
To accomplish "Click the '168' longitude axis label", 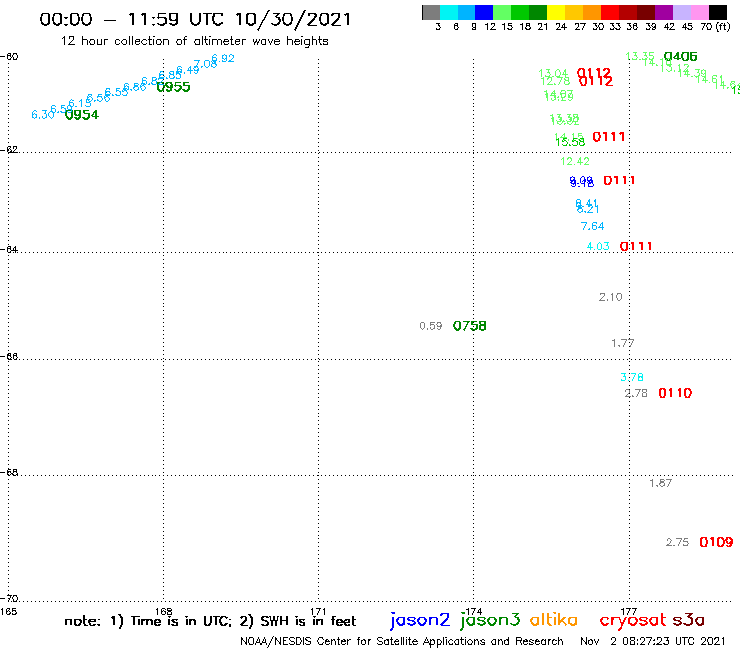I will point(163,612).
